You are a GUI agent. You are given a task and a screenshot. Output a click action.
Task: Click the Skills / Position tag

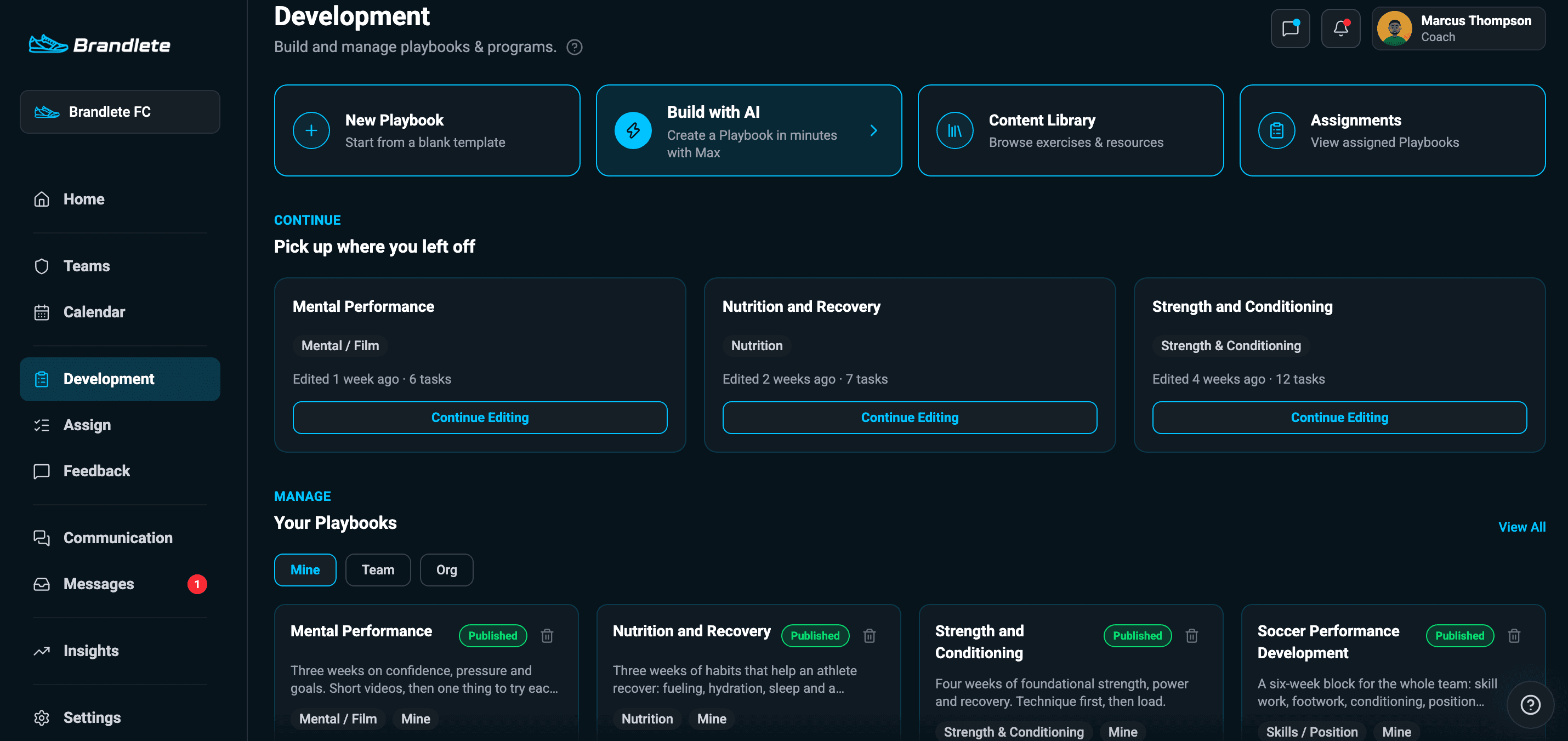(1312, 731)
